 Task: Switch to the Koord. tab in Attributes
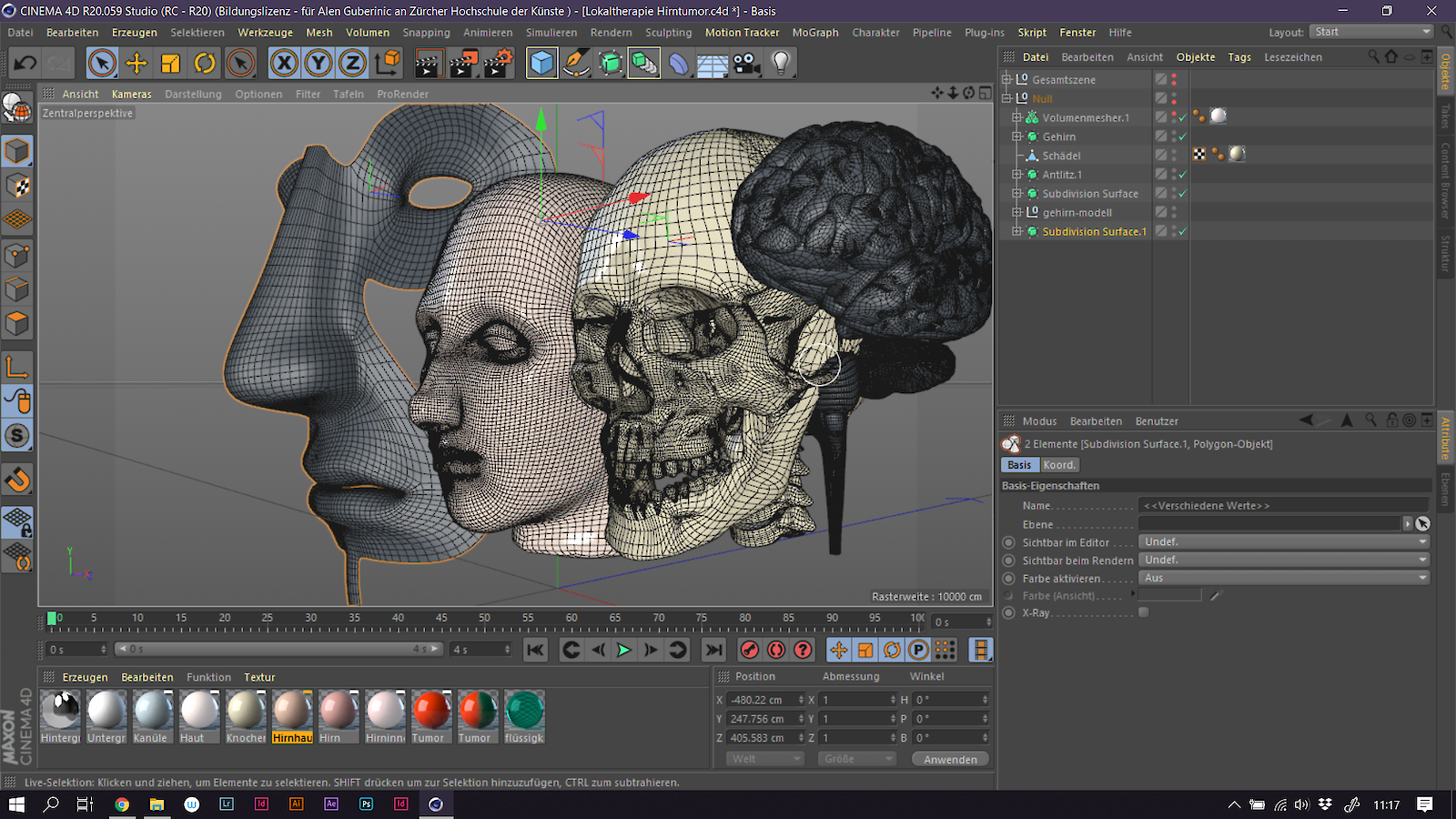[x=1059, y=465]
